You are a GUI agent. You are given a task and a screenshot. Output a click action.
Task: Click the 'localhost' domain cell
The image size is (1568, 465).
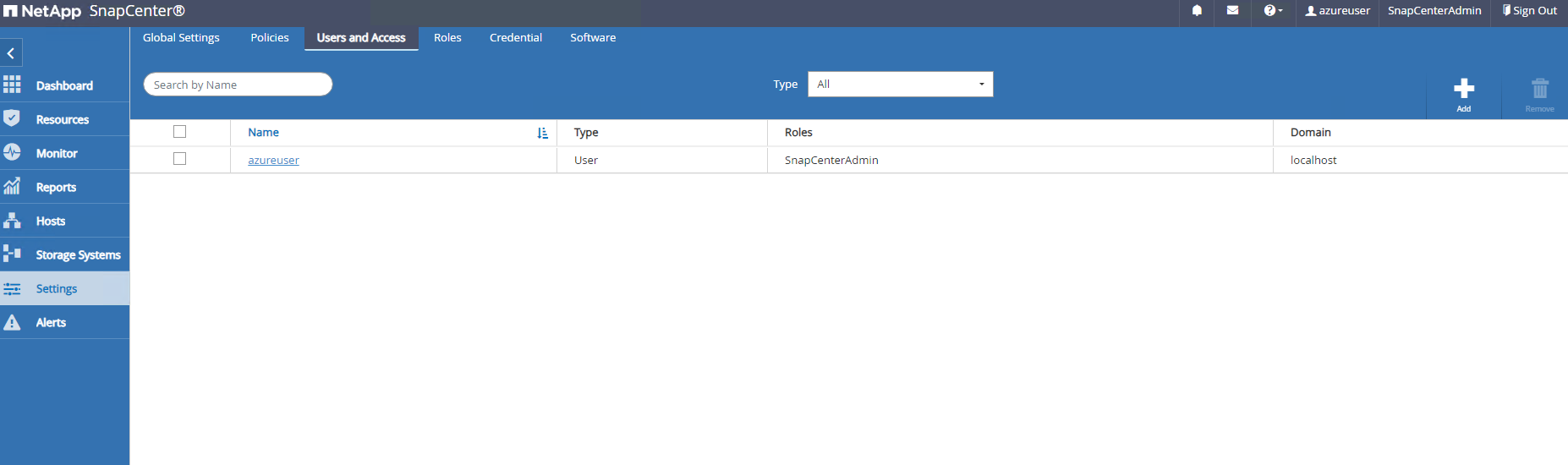tap(1313, 160)
